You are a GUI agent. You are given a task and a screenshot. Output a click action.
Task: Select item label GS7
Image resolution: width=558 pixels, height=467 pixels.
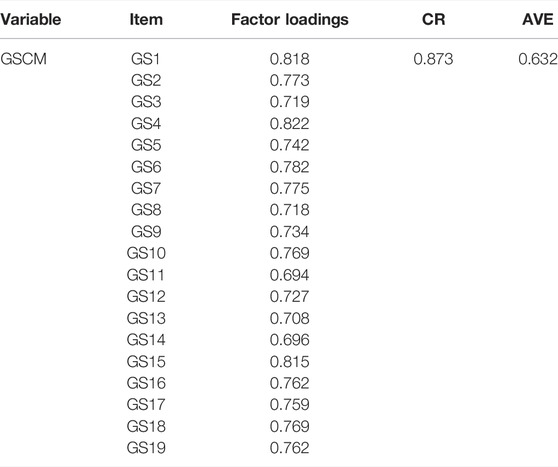click(146, 188)
